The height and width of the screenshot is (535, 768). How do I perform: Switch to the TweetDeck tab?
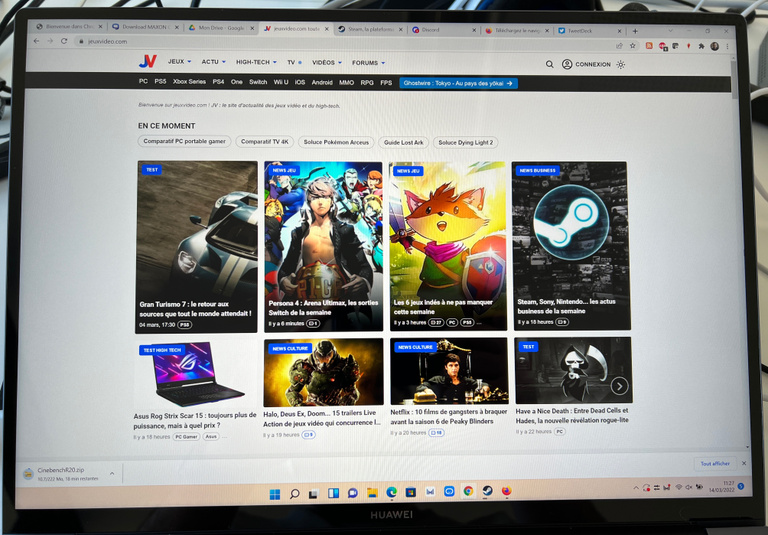589,31
